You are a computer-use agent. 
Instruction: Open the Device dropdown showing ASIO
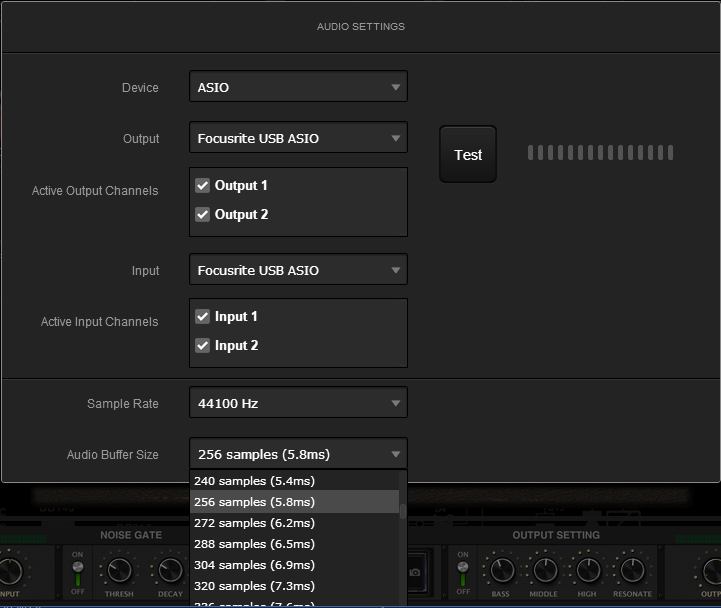click(x=298, y=86)
